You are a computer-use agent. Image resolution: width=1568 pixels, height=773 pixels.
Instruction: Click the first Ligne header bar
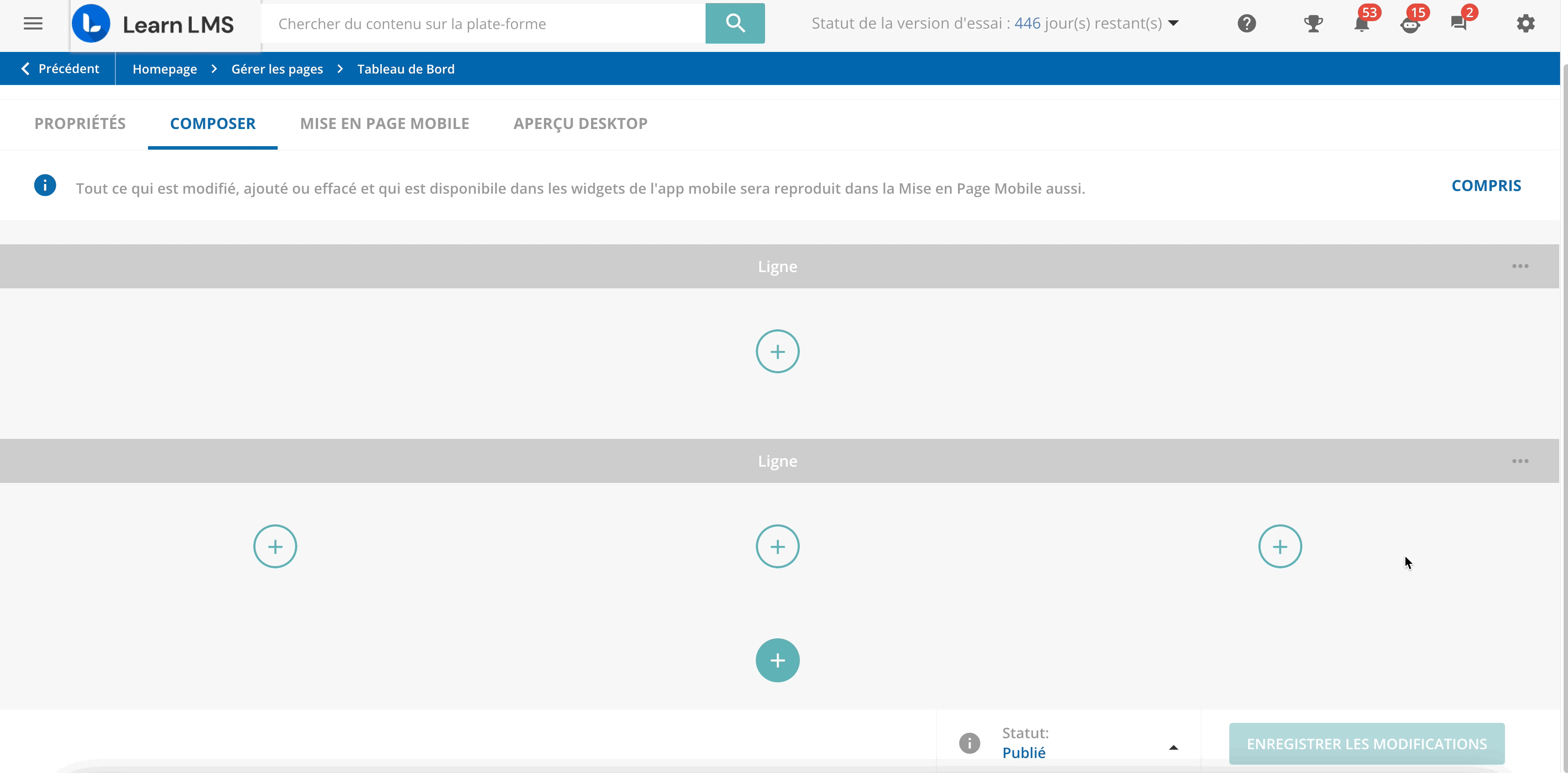(779, 266)
